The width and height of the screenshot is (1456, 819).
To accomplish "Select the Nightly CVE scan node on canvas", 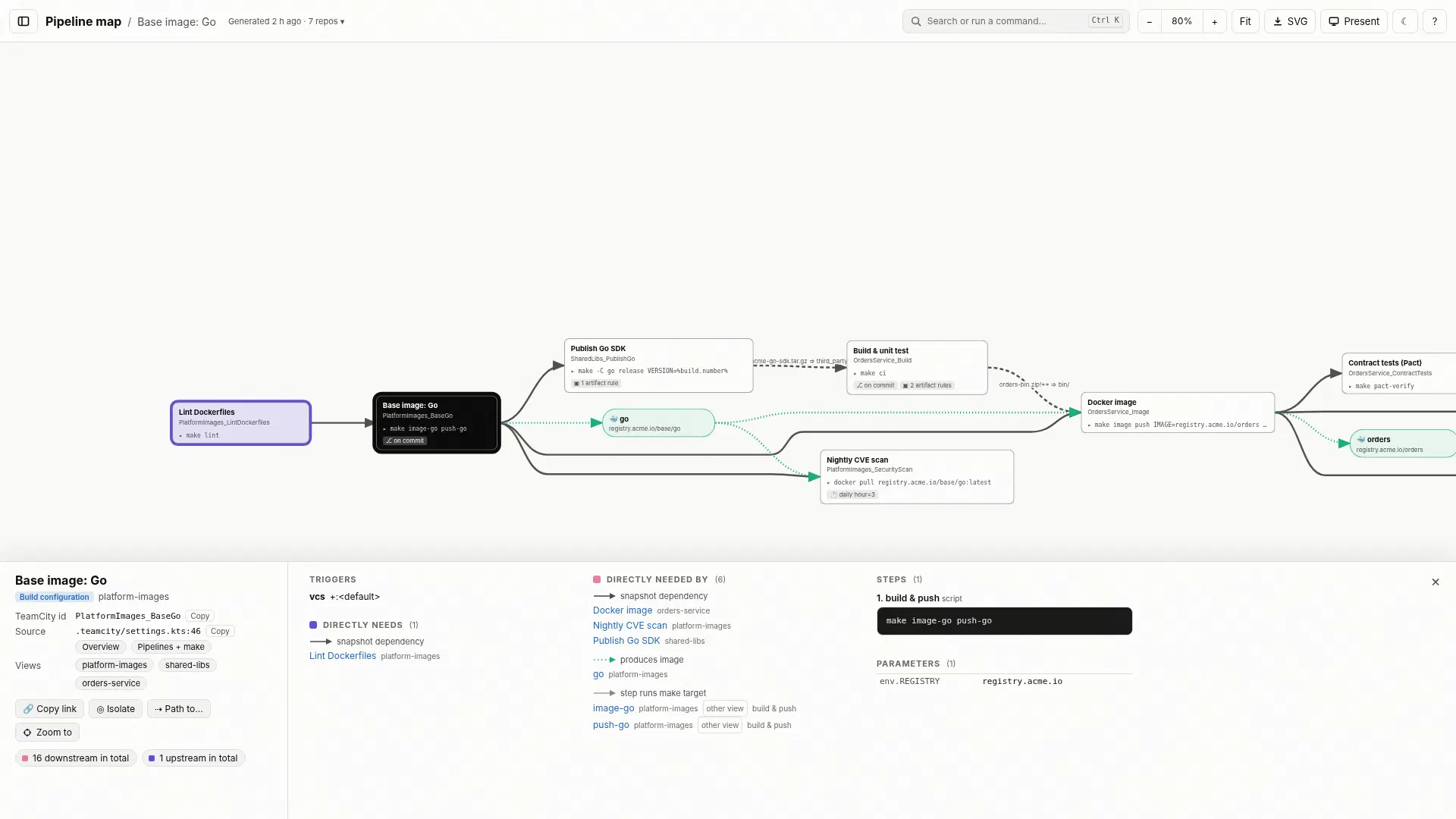I will pyautogui.click(x=917, y=477).
